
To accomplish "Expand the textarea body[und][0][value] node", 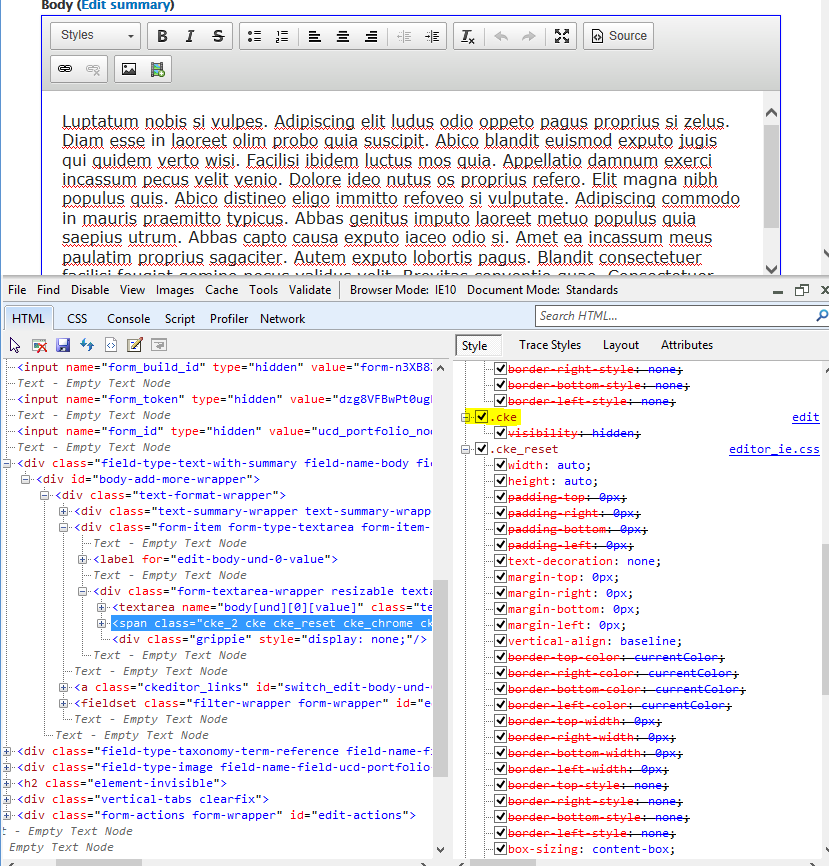I will click(102, 608).
